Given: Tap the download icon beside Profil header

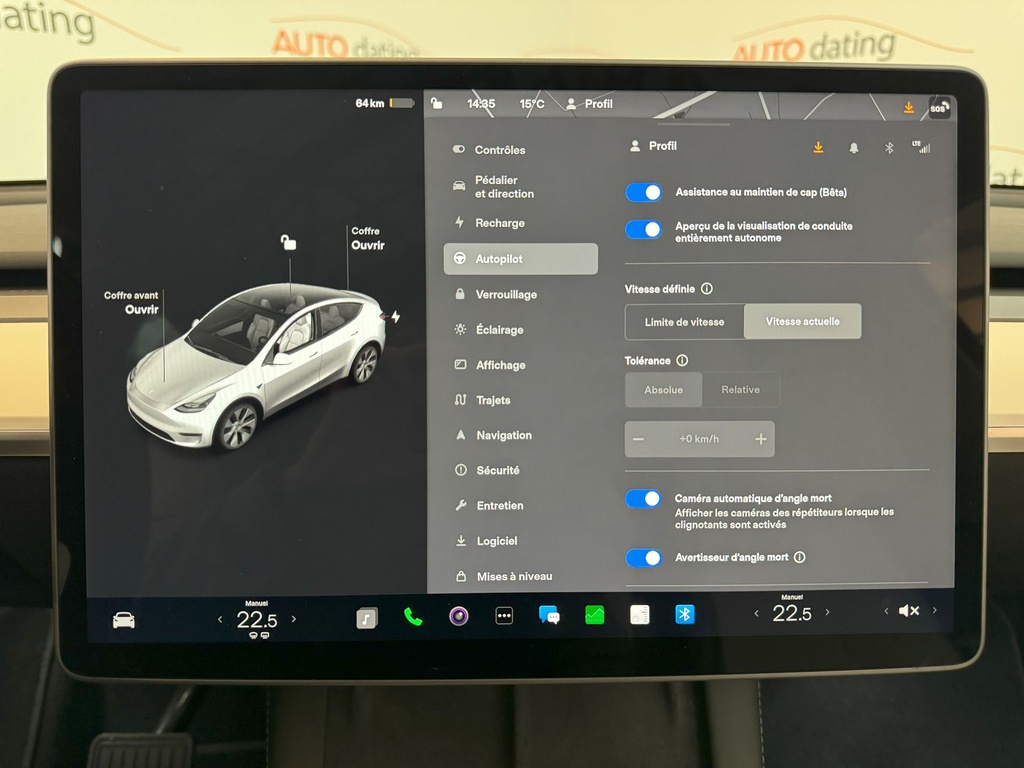Looking at the screenshot, I should [x=818, y=148].
